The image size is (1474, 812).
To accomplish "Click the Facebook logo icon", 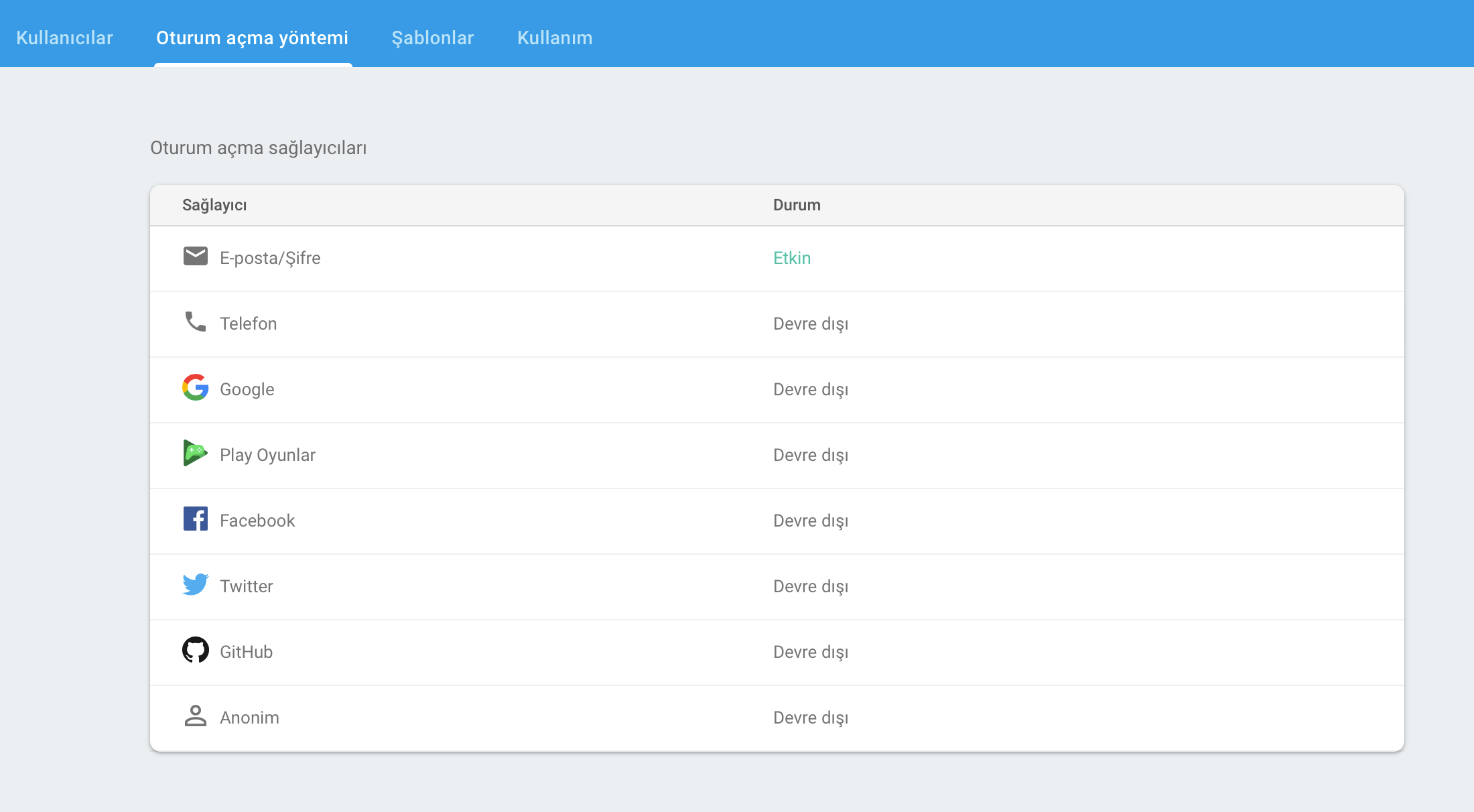I will point(196,519).
